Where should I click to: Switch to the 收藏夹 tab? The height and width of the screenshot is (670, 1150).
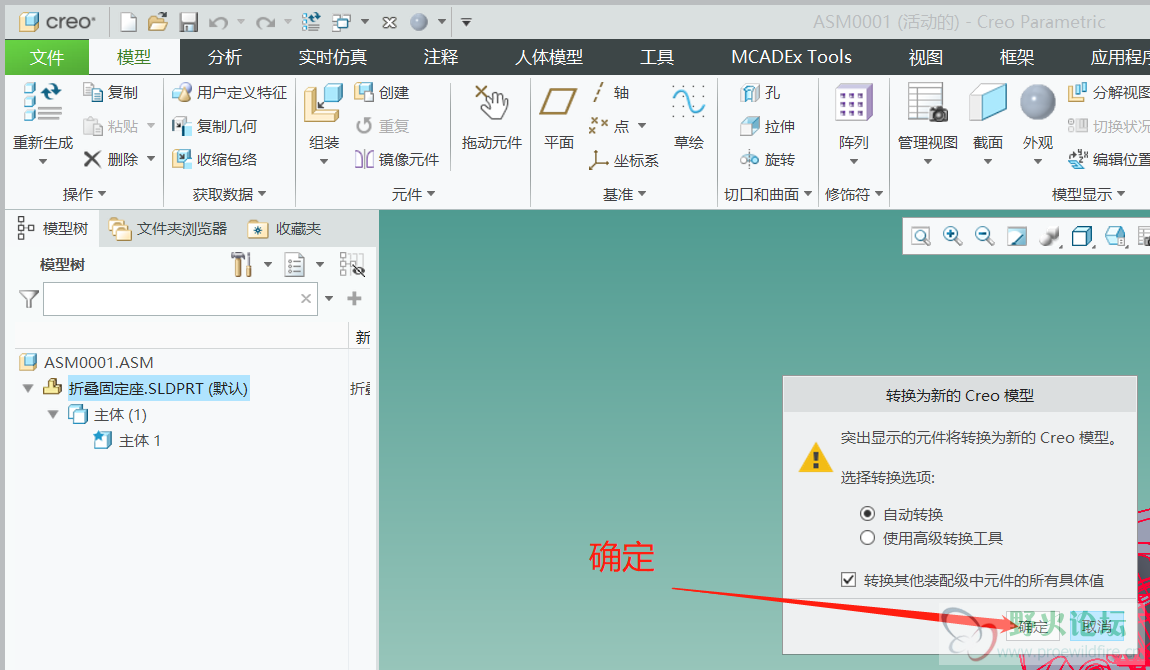(x=285, y=229)
